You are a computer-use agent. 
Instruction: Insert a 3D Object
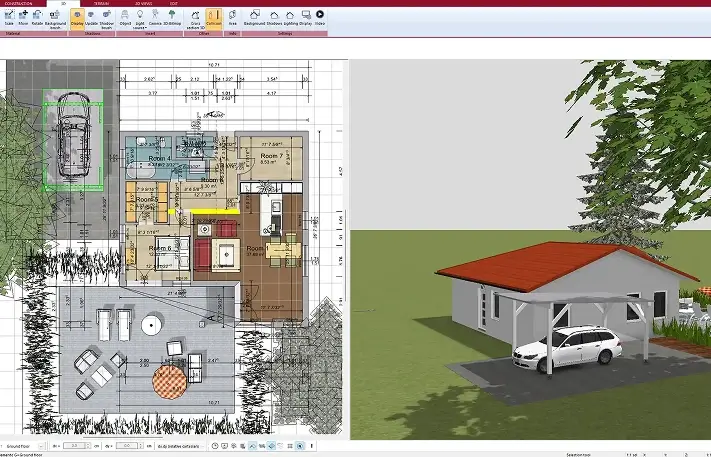125,18
